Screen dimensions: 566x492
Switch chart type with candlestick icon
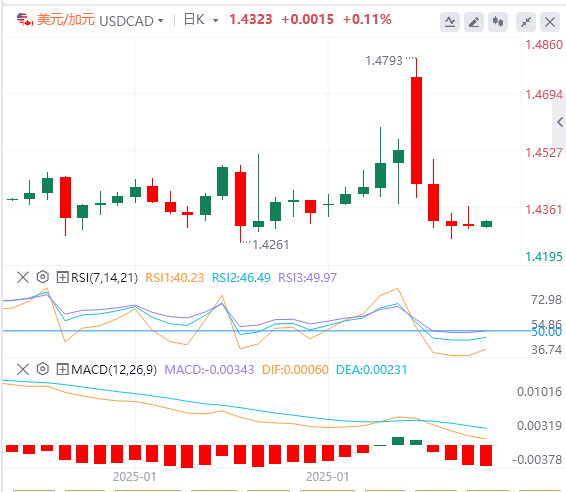coord(498,22)
